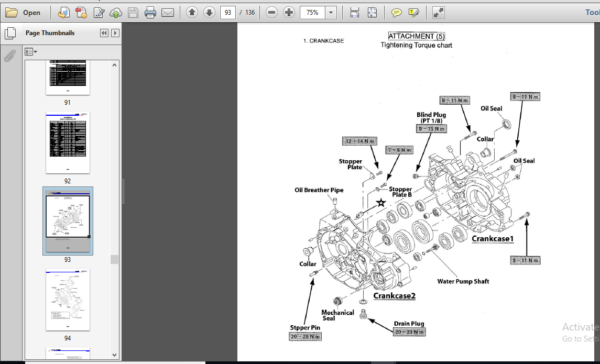Click the Print file icon
Image resolution: width=600 pixels, height=364 pixels.
150,13
